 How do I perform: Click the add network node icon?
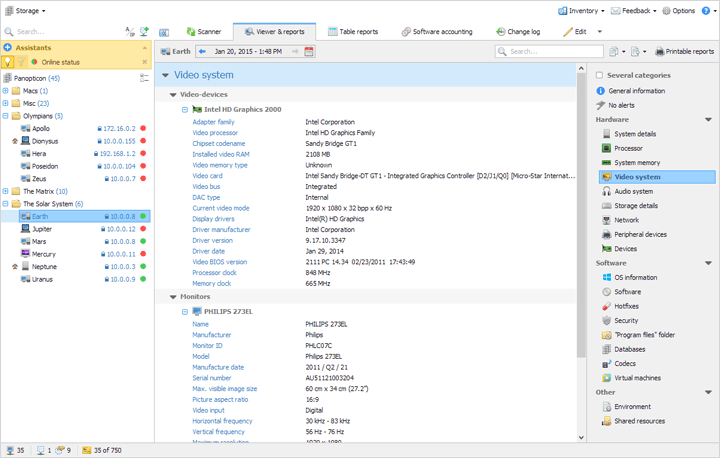click(144, 32)
